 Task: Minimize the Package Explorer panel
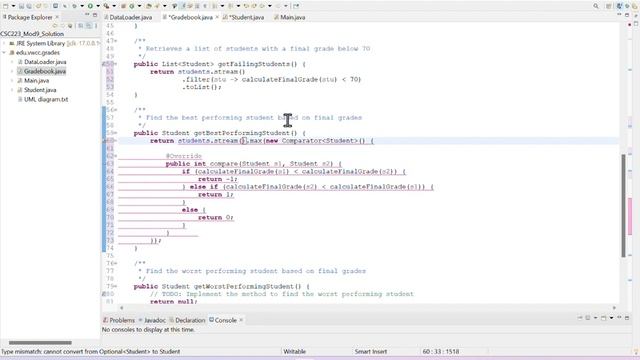click(87, 15)
